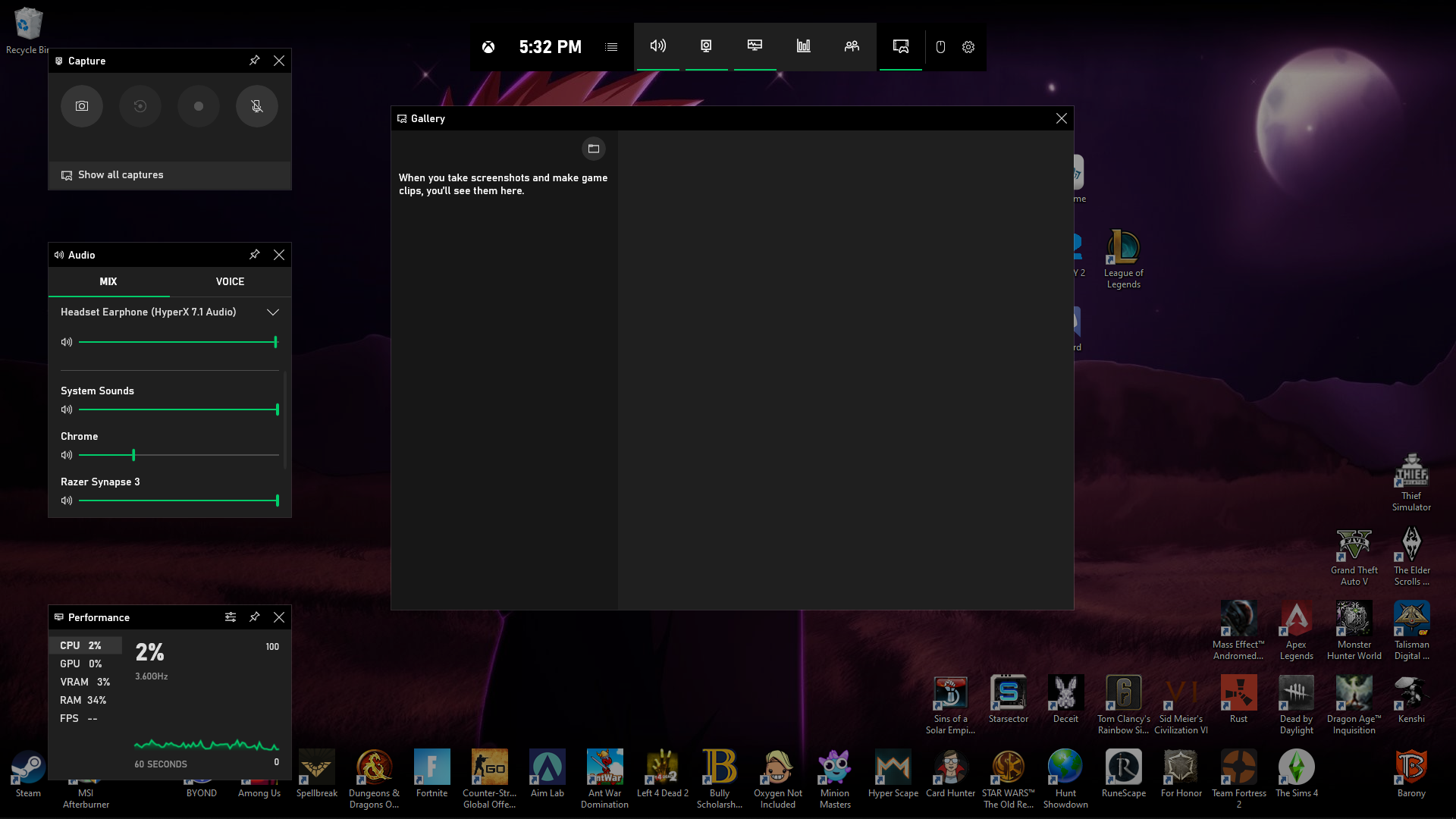Open Counter-Strike Global Offensive shortcut
The height and width of the screenshot is (819, 1456).
point(489,780)
